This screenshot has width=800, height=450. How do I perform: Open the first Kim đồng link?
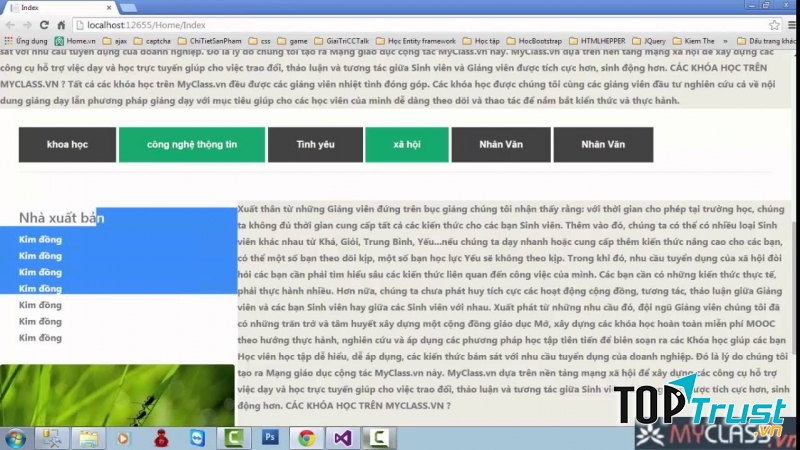(x=40, y=239)
